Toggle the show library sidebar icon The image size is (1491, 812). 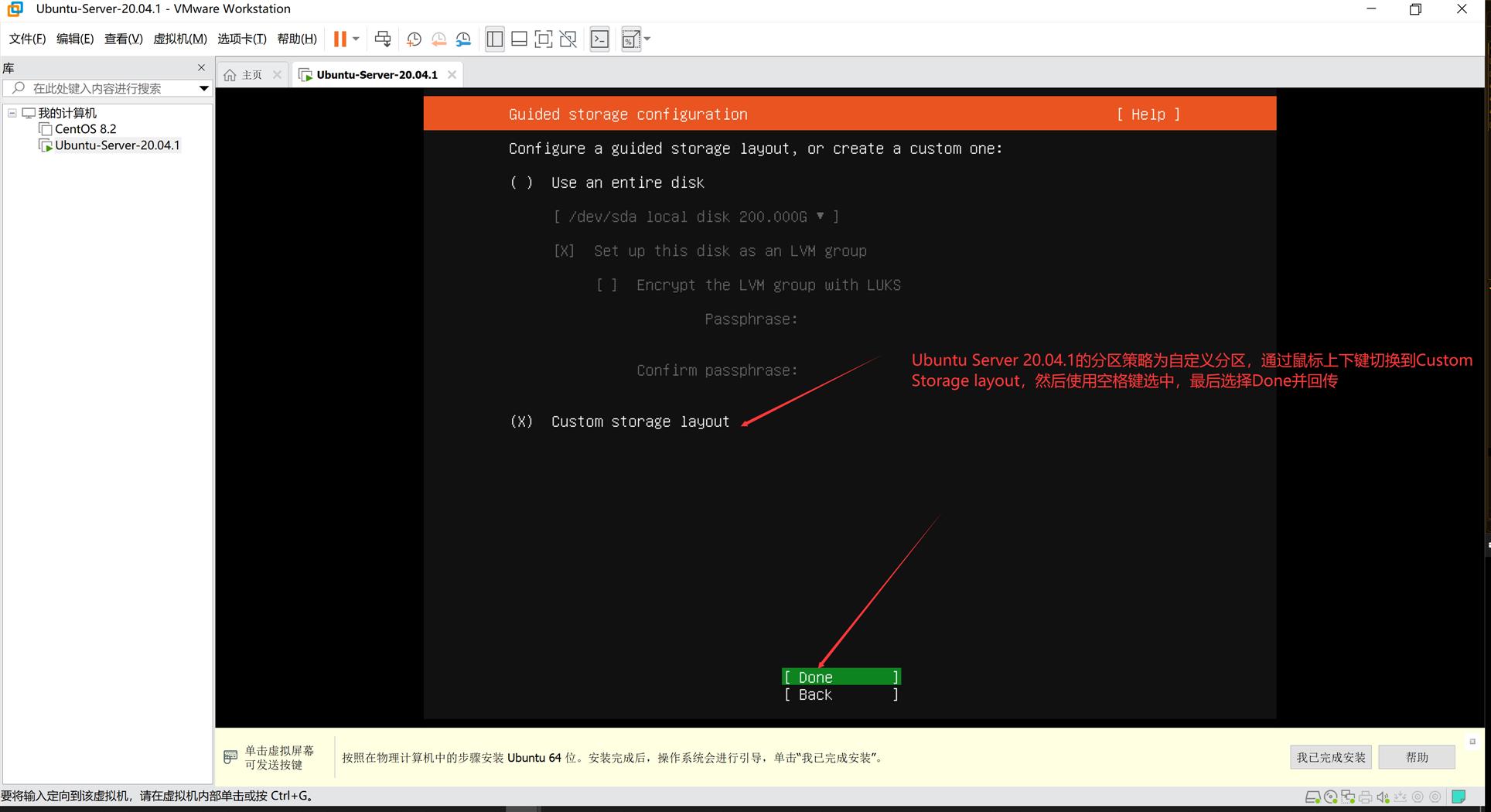[x=495, y=39]
